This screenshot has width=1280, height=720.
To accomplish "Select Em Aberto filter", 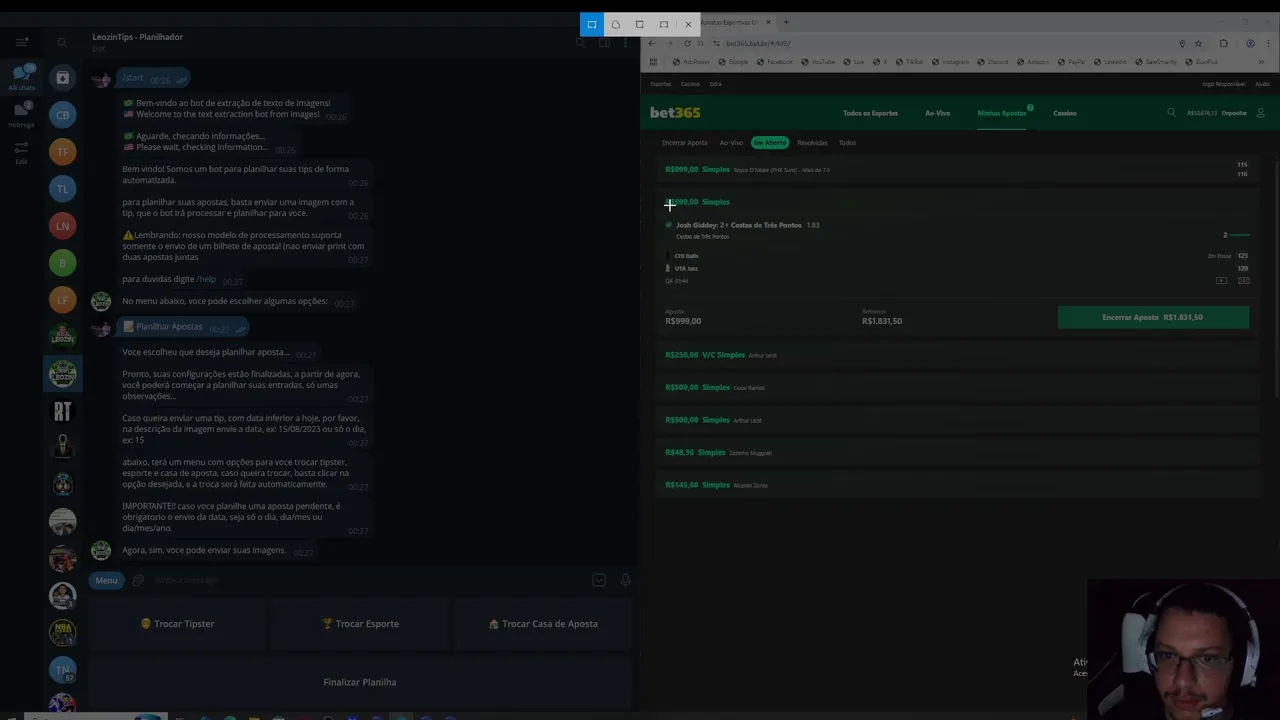I will (770, 143).
